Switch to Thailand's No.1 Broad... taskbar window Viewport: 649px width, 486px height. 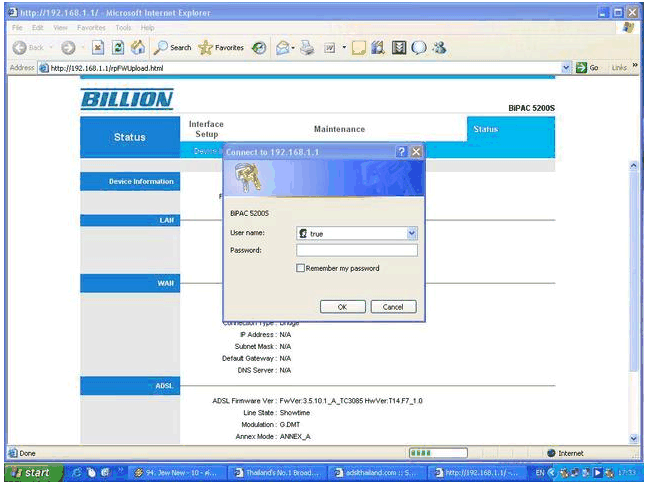[x=277, y=472]
